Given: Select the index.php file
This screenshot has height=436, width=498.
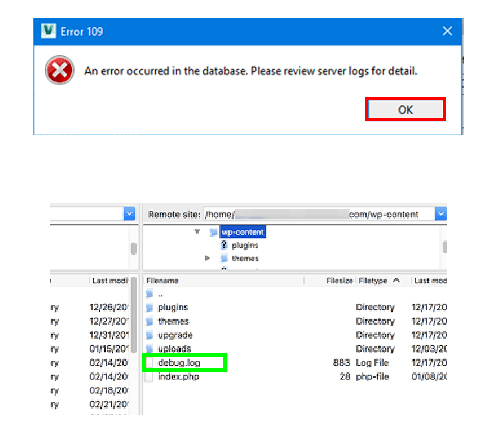Looking at the screenshot, I should pyautogui.click(x=179, y=377).
